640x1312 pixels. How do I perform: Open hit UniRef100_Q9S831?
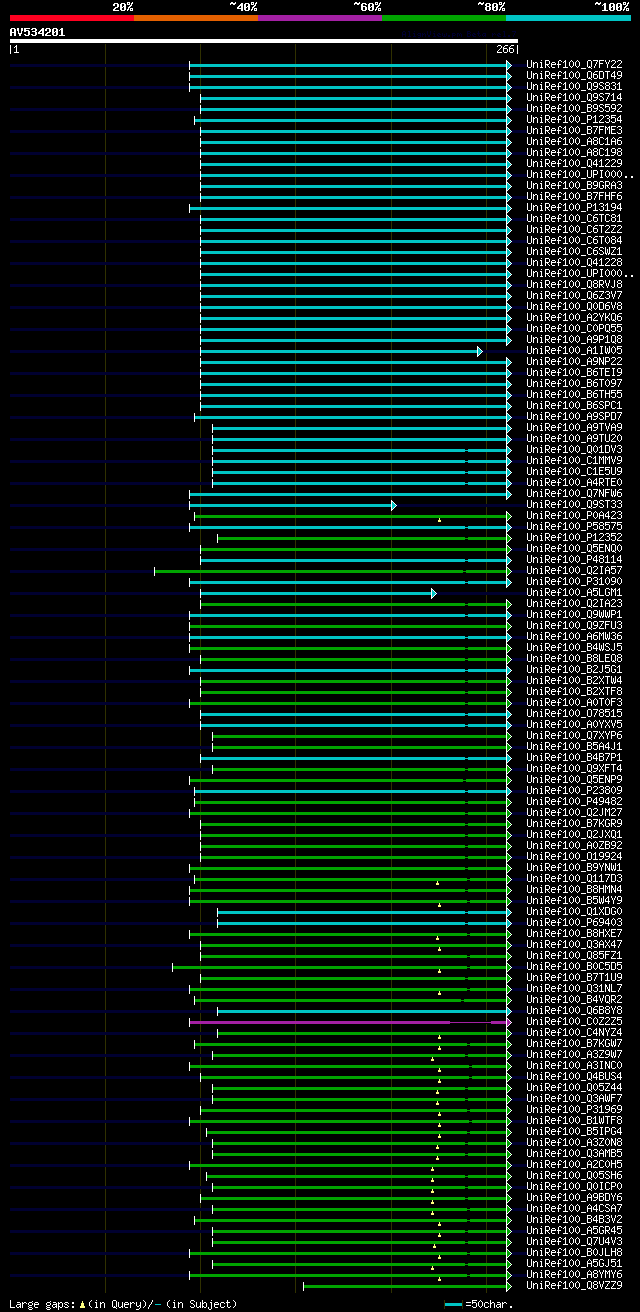coord(575,86)
